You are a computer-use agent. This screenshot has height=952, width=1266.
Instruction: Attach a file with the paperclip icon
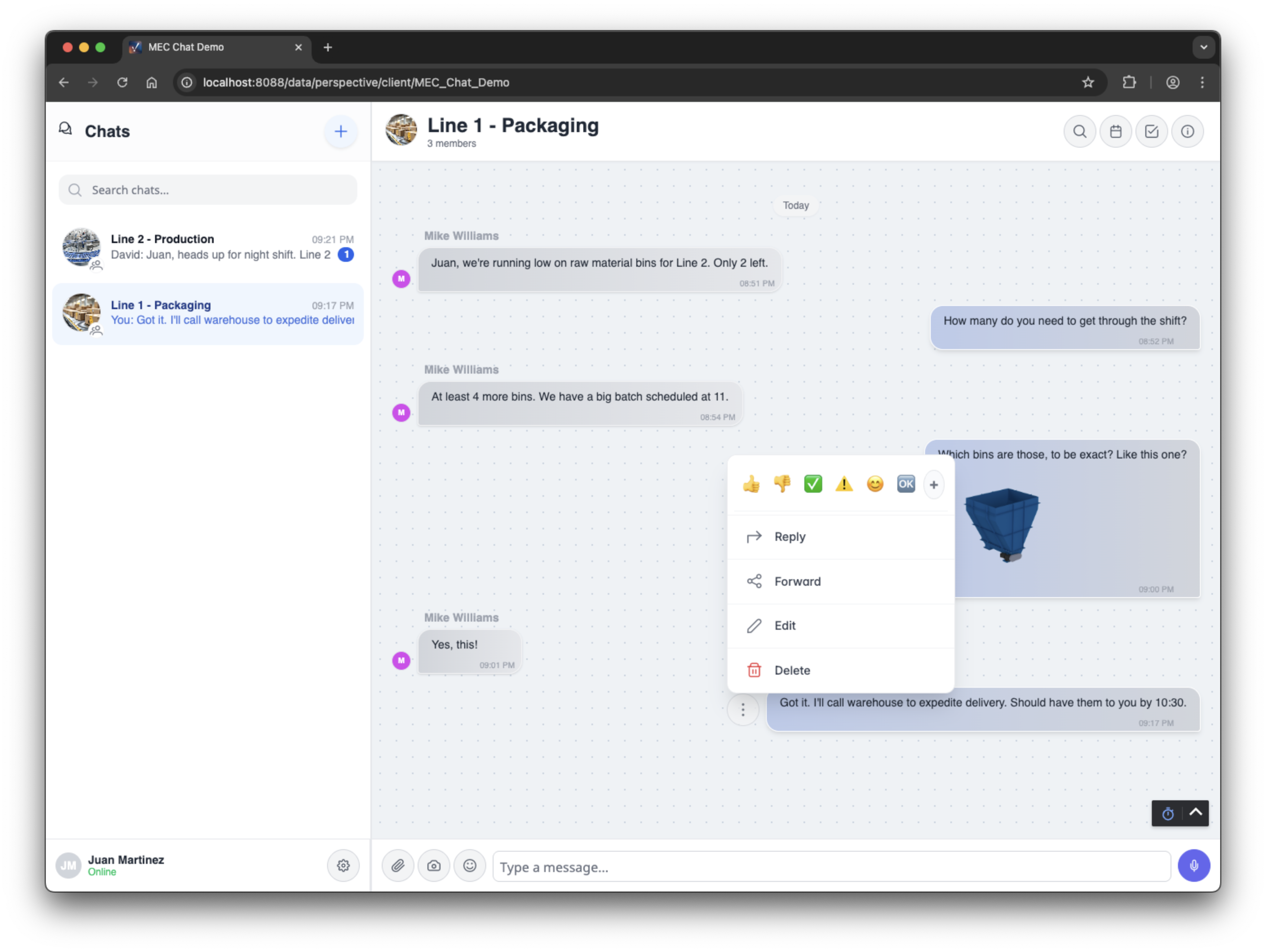coord(397,866)
